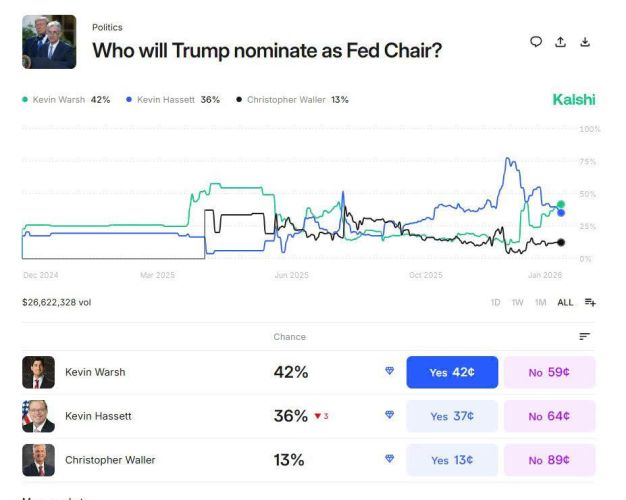Click diamond icon in Kevin Hassett row
The width and height of the screenshot is (626, 500).
pos(389,416)
